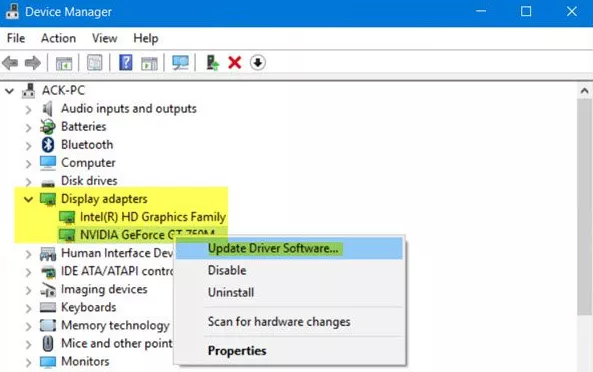593x372 pixels.
Task: Expand the IDE ATA/ATAPI controllers chevron
Action: (28, 272)
